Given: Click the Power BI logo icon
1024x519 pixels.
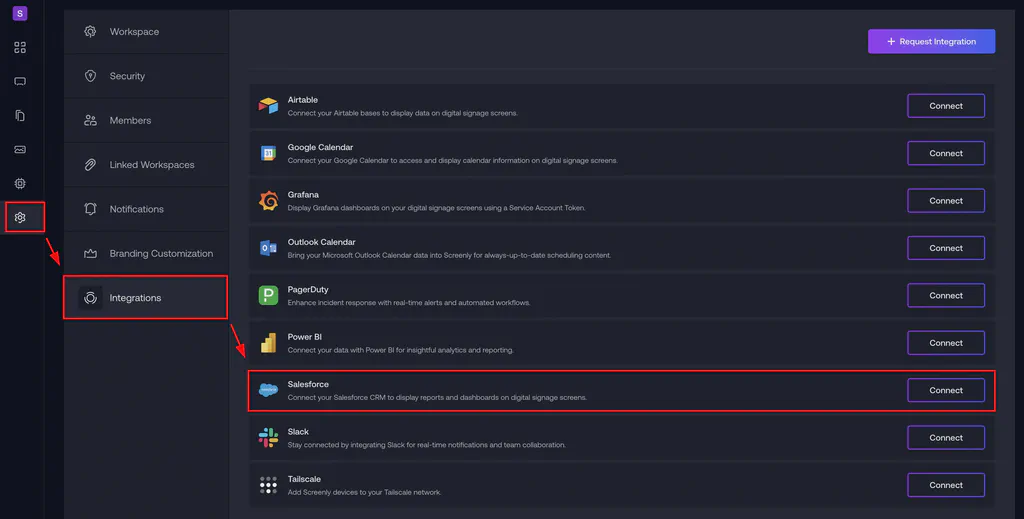Looking at the screenshot, I should click(x=268, y=343).
